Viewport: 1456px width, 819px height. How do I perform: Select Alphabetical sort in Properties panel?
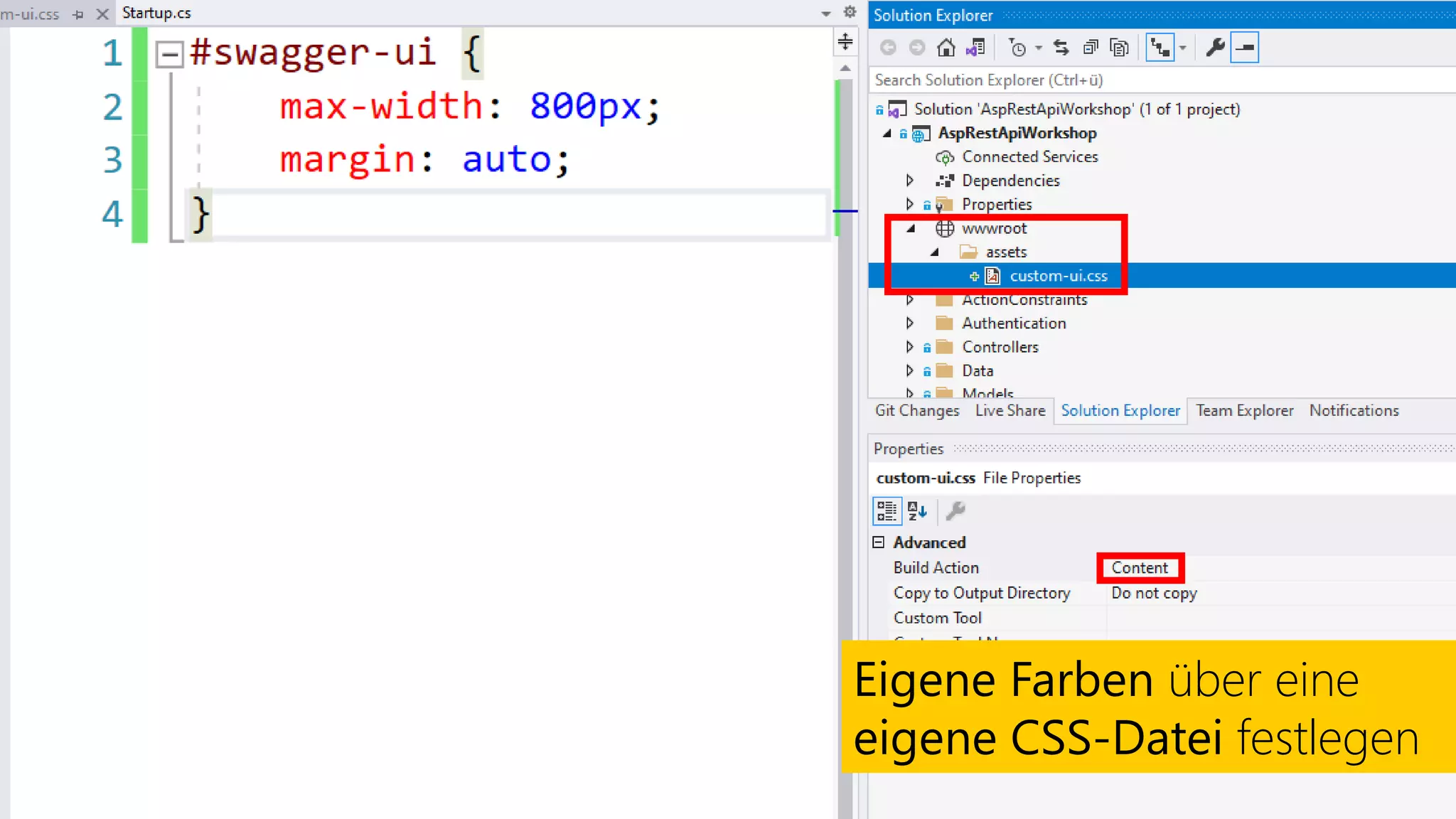tap(917, 511)
